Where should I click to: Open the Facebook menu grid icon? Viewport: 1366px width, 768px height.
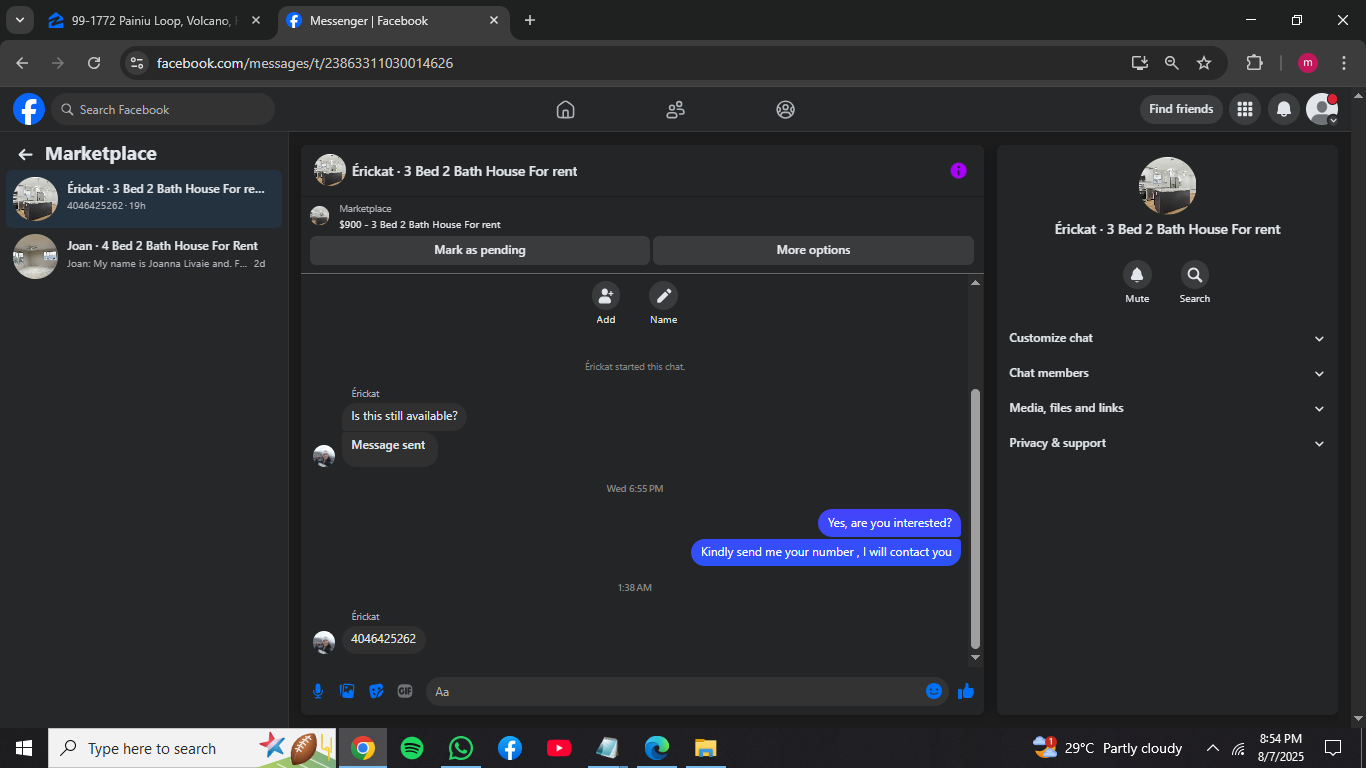1245,109
